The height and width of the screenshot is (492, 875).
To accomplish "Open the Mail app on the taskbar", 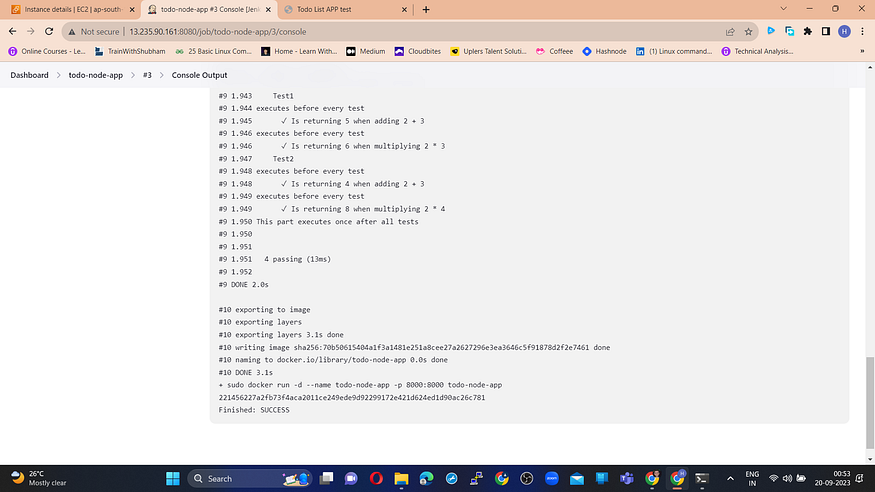I will (577, 479).
